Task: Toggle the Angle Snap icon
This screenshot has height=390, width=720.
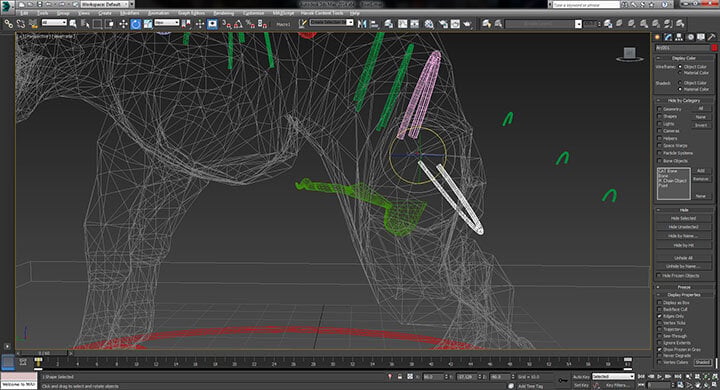Action: (238, 24)
